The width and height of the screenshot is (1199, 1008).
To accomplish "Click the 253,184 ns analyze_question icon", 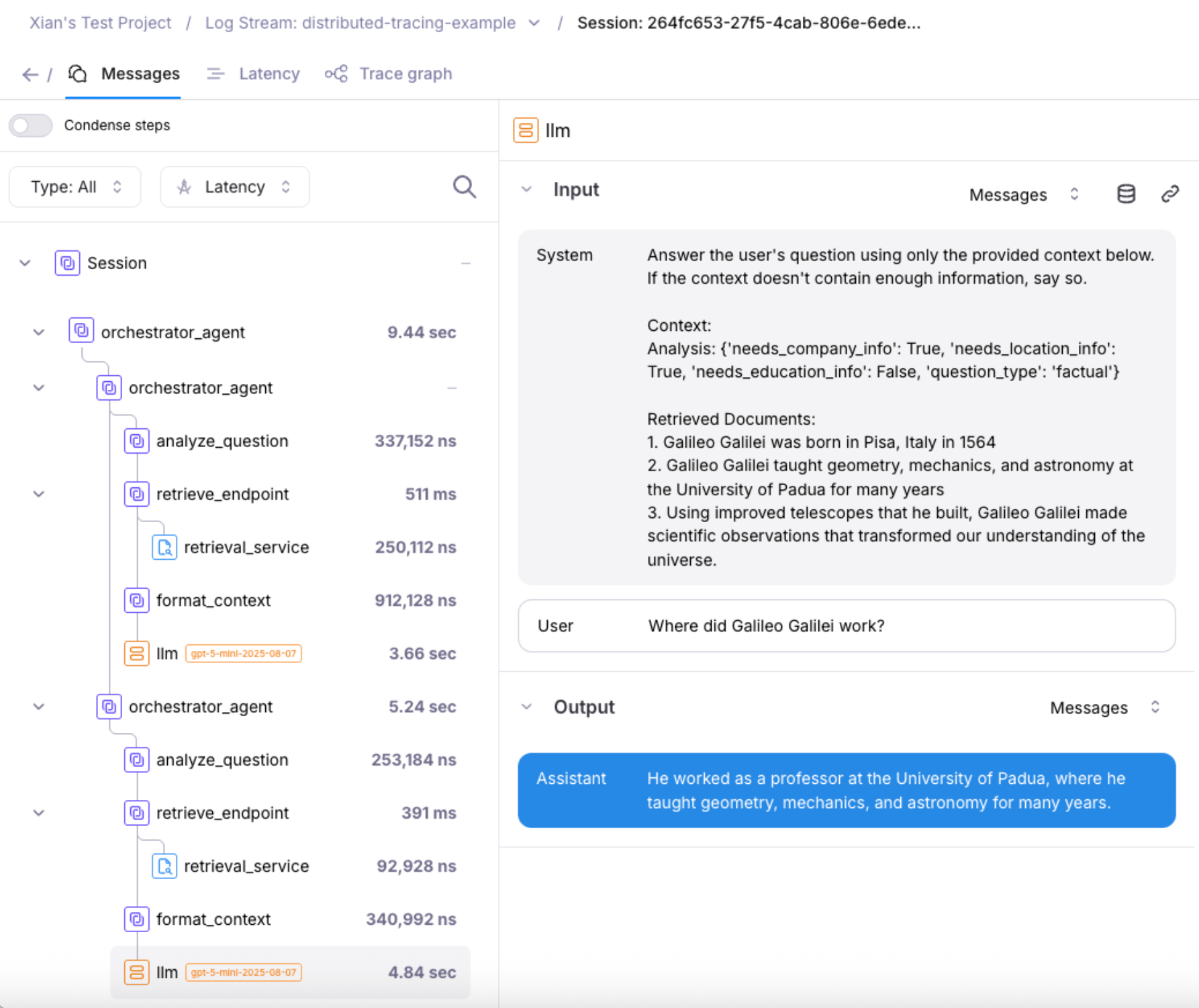I will [x=136, y=760].
